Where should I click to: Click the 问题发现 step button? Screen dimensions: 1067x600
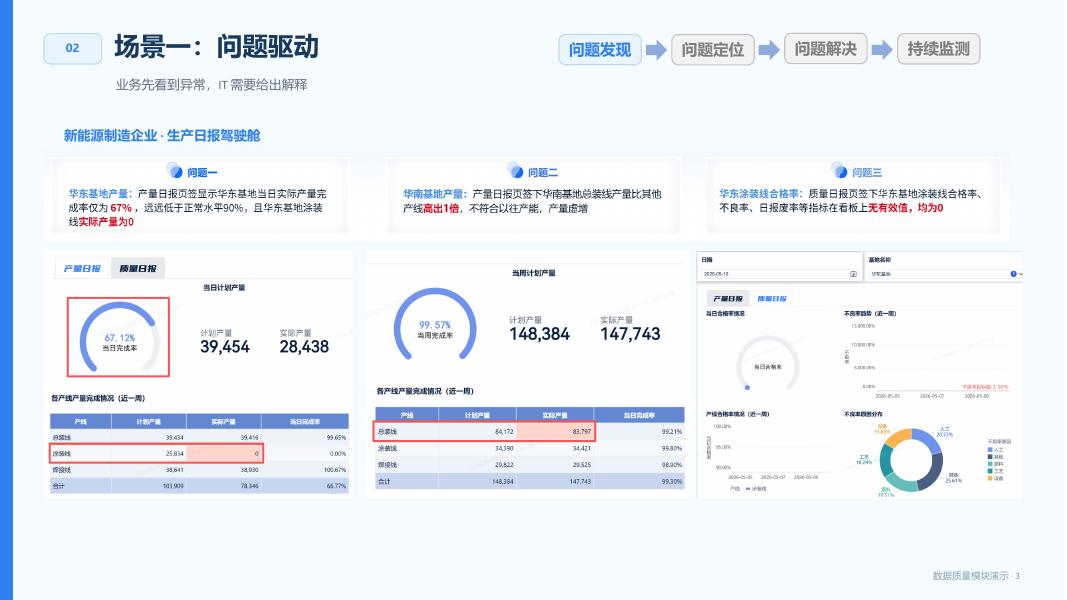click(x=600, y=50)
